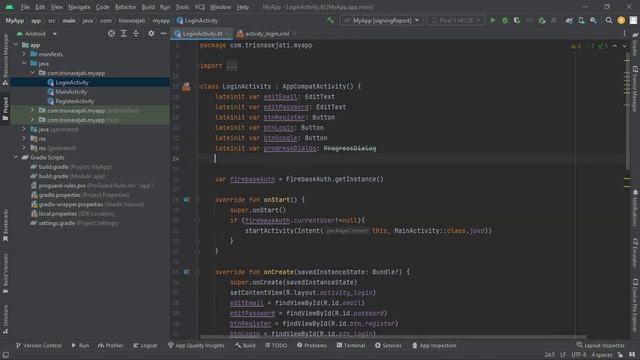
Task: Collapse the Gradle Scripts node
Action: (x=16, y=158)
